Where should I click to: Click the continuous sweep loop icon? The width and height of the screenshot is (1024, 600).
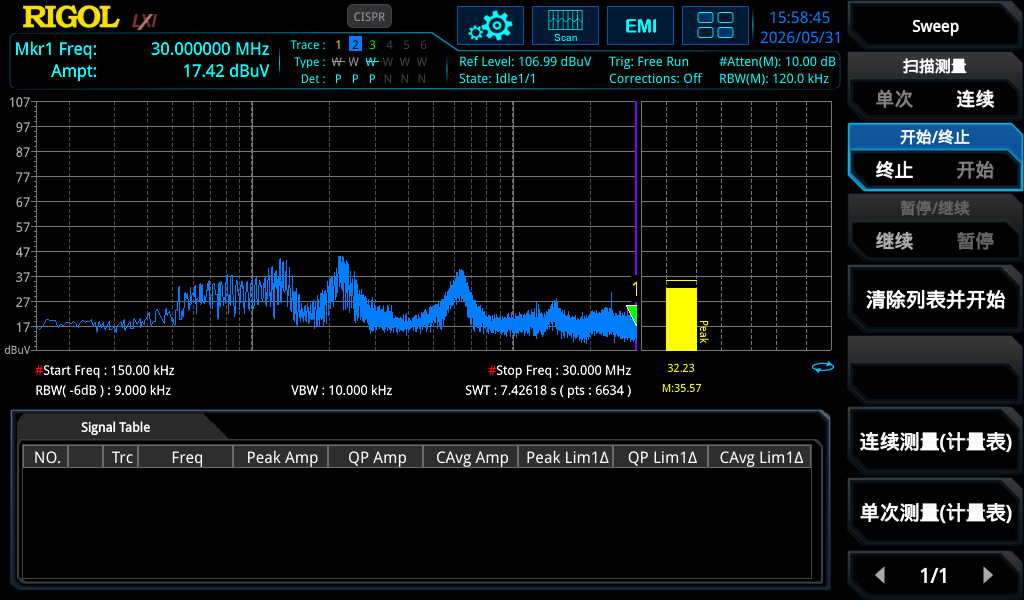pyautogui.click(x=823, y=368)
